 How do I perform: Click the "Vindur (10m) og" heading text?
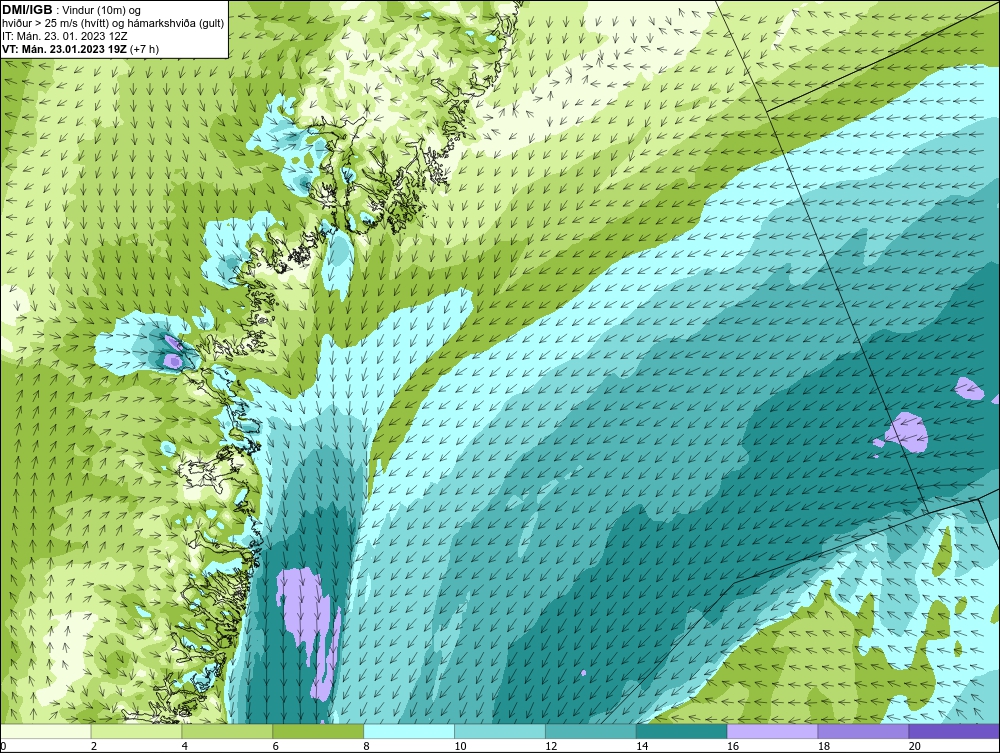pos(101,10)
